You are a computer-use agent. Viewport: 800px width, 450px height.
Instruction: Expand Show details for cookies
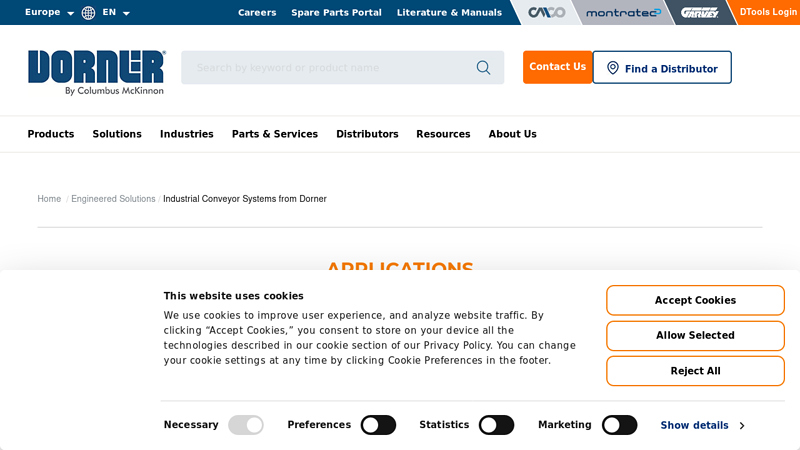pos(702,425)
